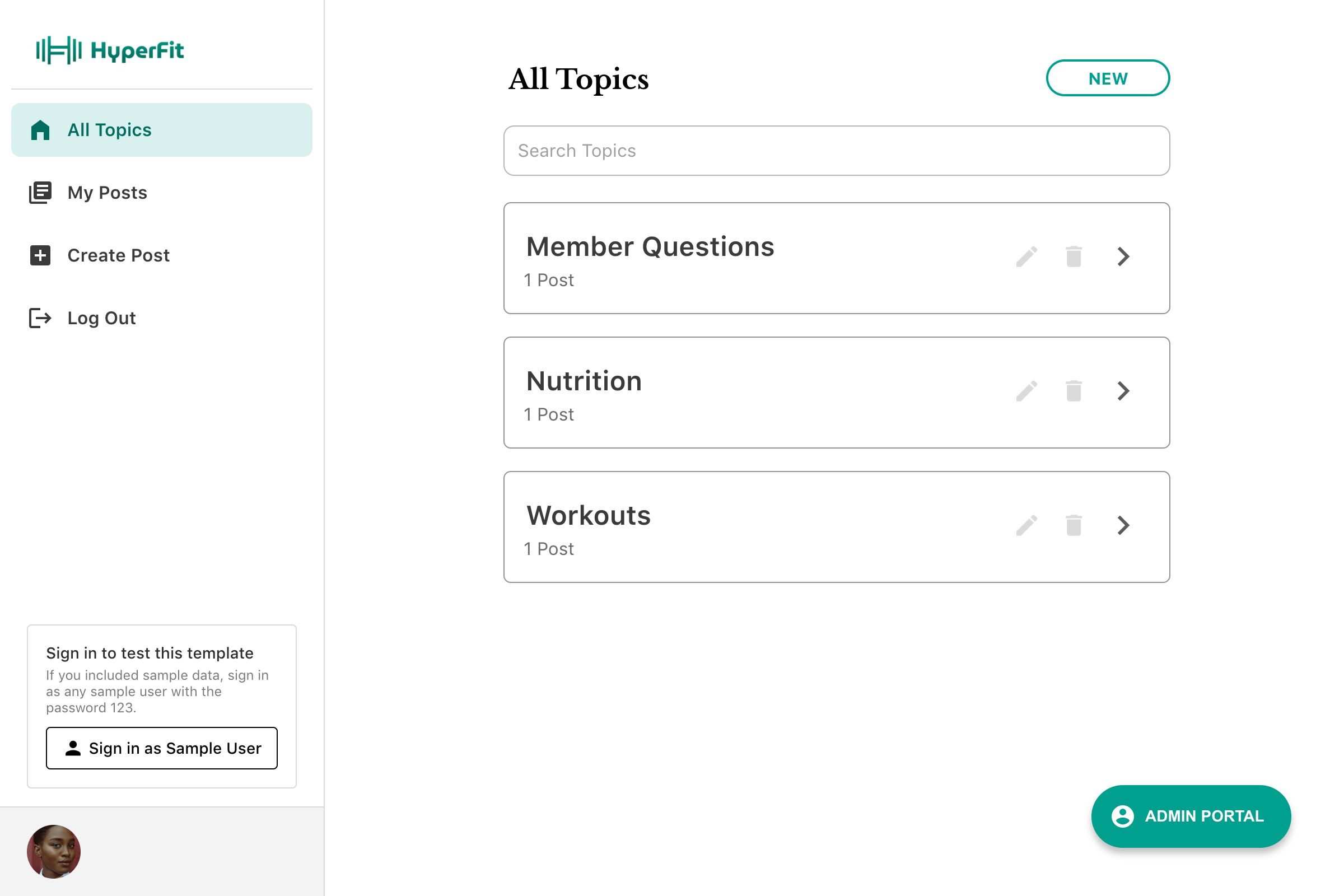This screenshot has height=896, width=1344.
Task: Select All Topics from the sidebar
Action: tap(162, 130)
